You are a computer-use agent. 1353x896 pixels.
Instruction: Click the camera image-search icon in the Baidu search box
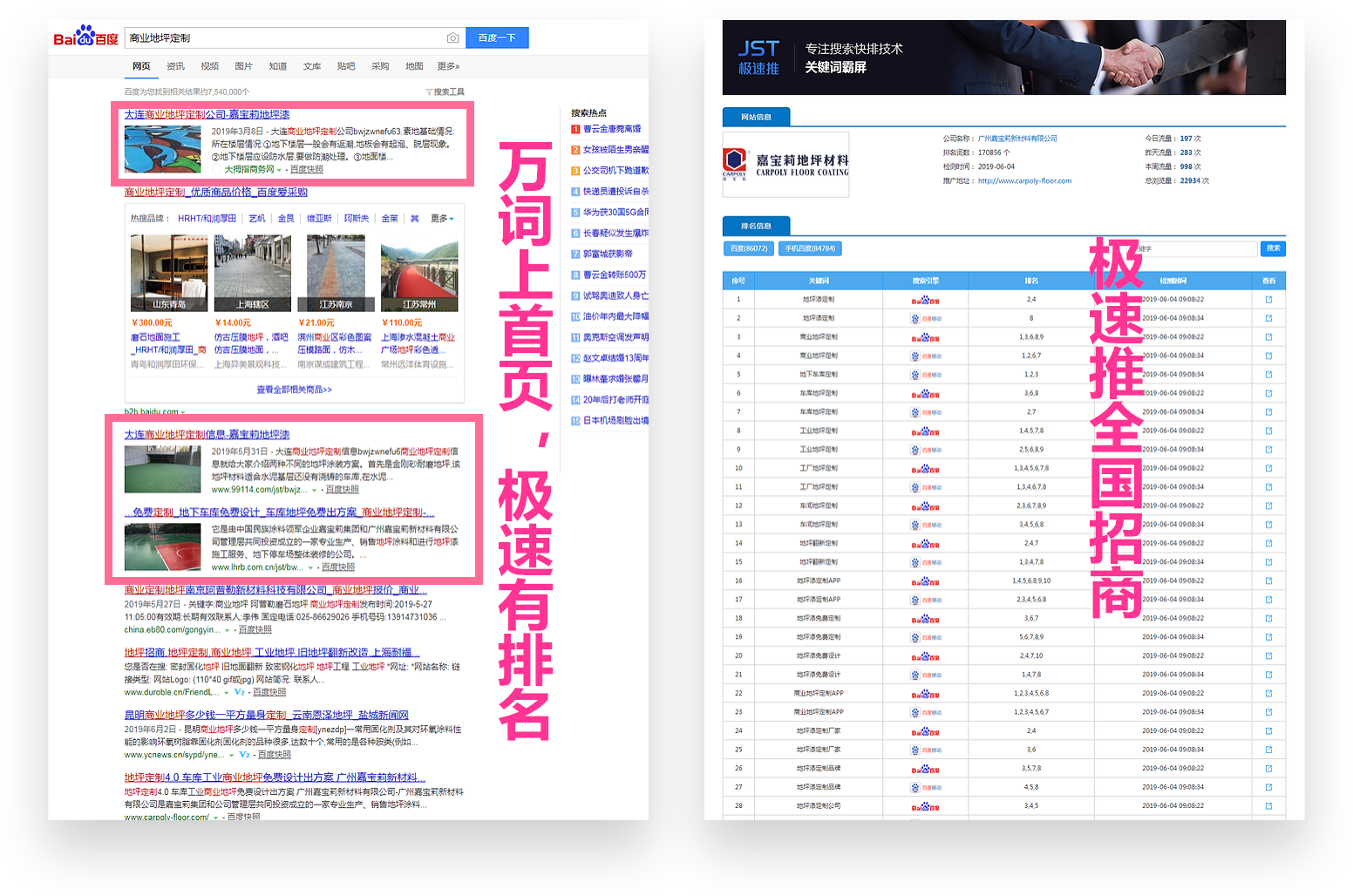point(452,38)
